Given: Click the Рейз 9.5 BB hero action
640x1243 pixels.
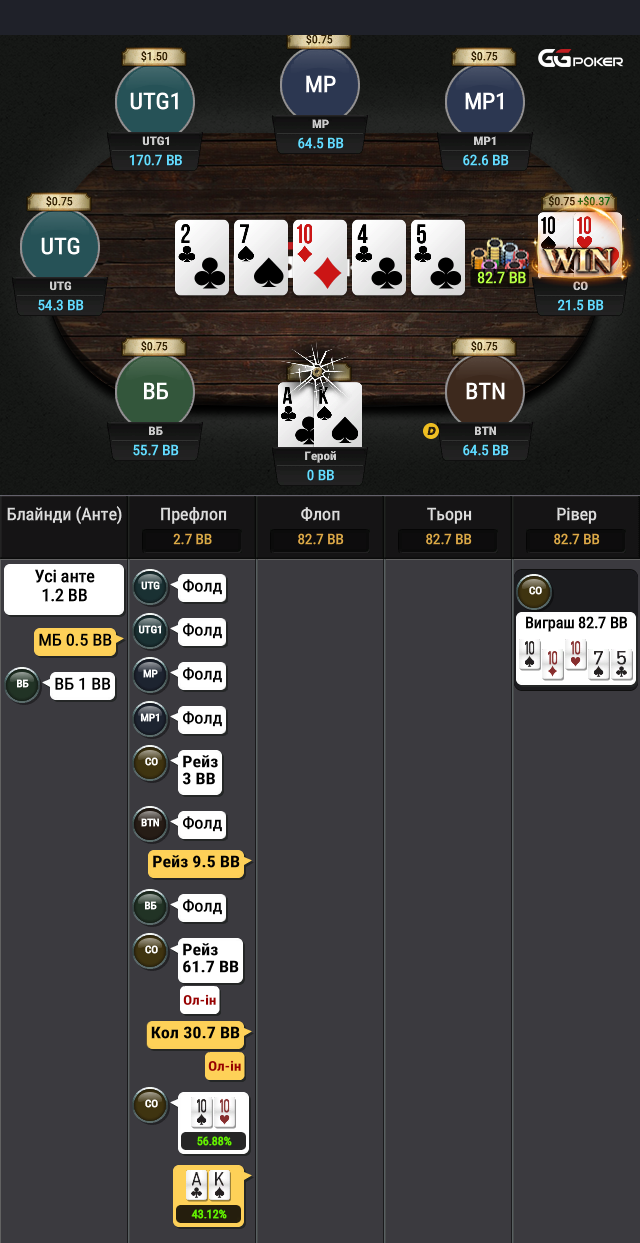Looking at the screenshot, I should point(196,862).
